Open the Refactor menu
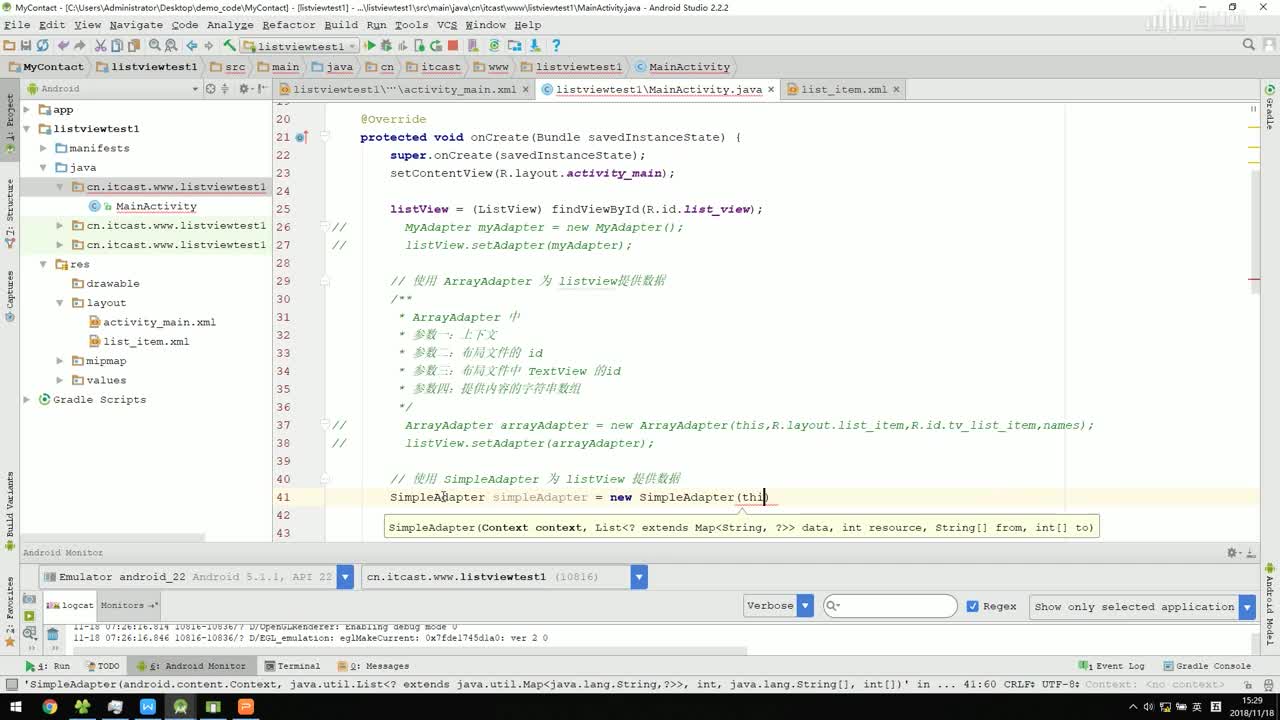The width and height of the screenshot is (1280, 720). (289, 25)
